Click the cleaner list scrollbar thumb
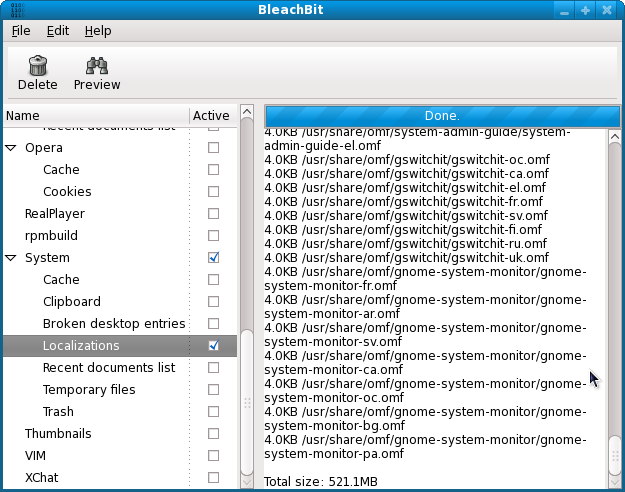Image resolution: width=625 pixels, height=492 pixels. click(x=247, y=403)
